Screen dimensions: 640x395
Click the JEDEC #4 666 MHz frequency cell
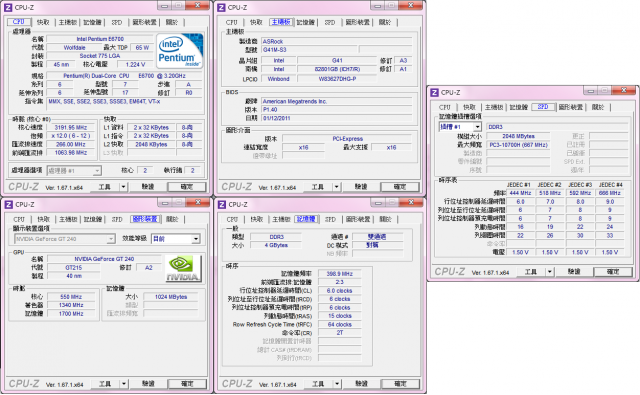(x=609, y=193)
